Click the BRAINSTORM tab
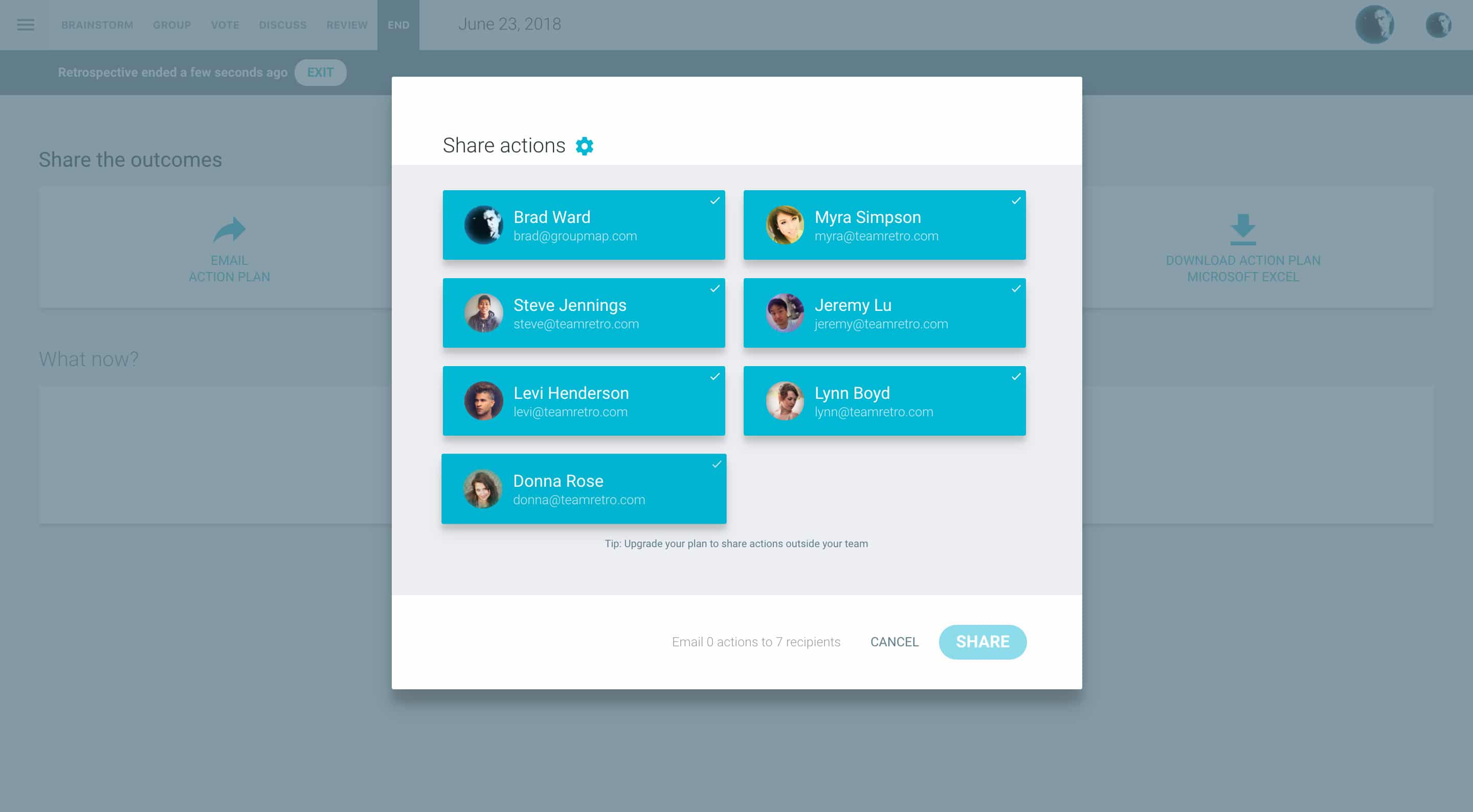This screenshot has height=812, width=1473. 97,24
